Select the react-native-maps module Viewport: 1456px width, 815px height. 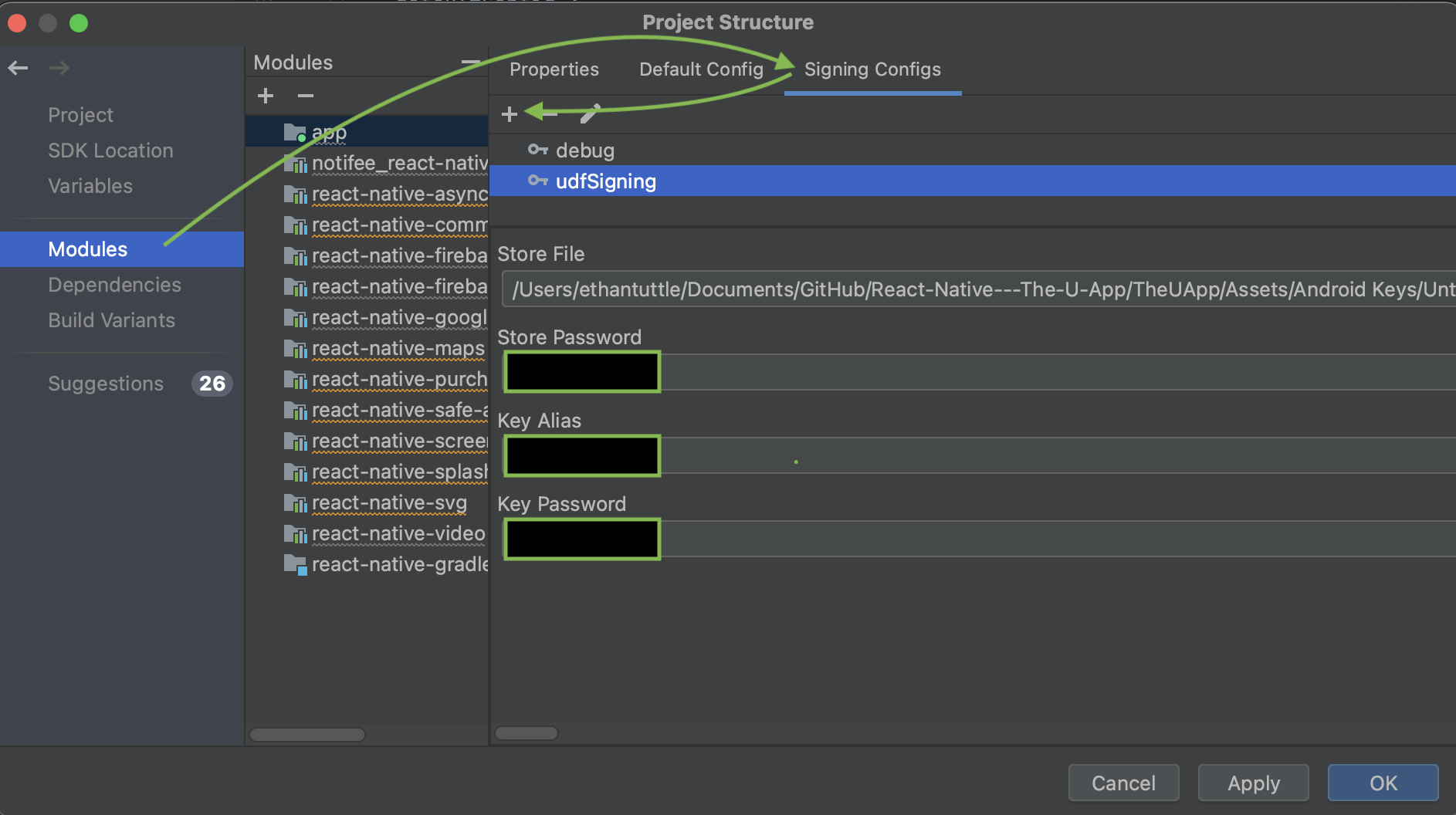398,349
